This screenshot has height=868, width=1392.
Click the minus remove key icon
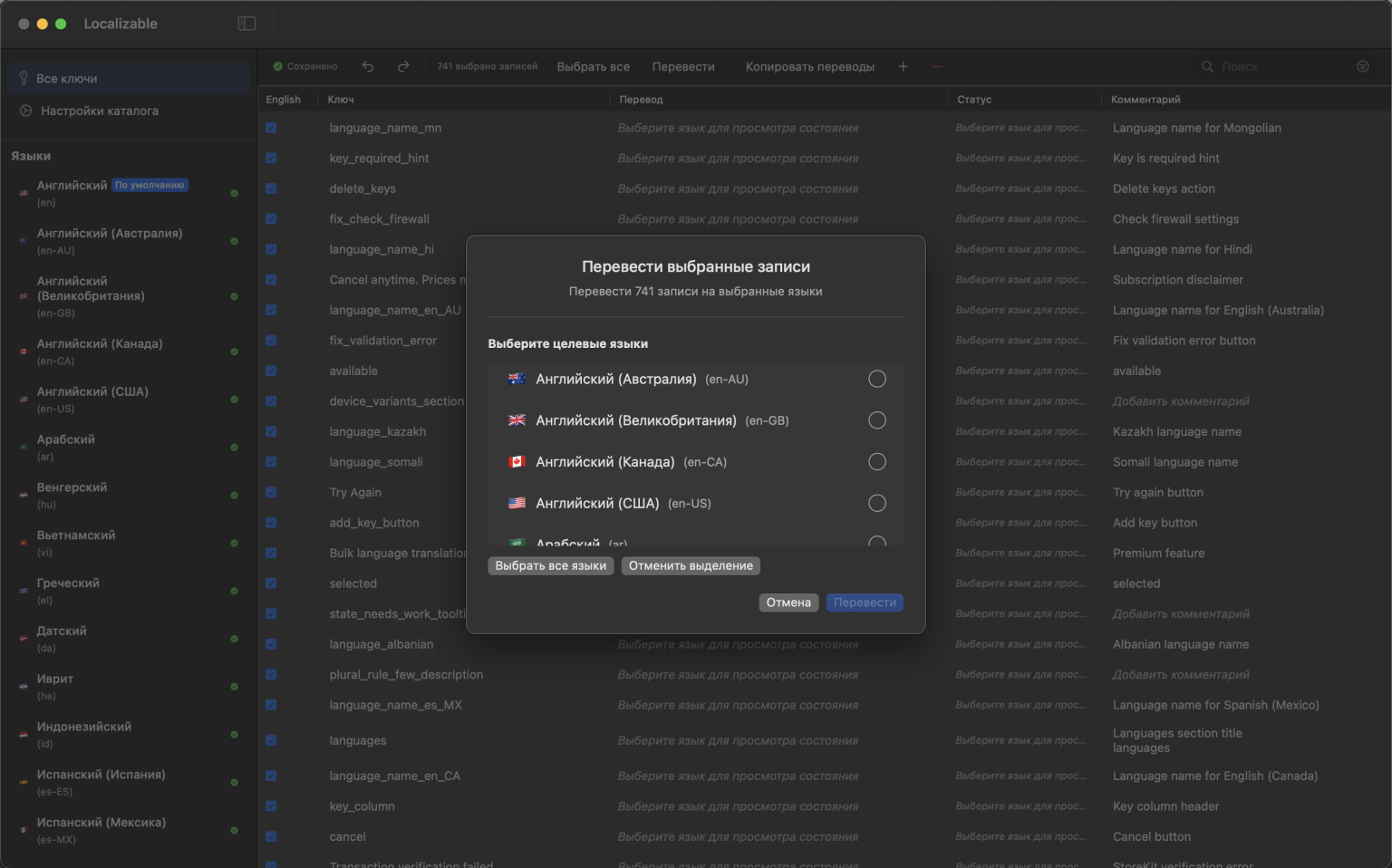(937, 66)
